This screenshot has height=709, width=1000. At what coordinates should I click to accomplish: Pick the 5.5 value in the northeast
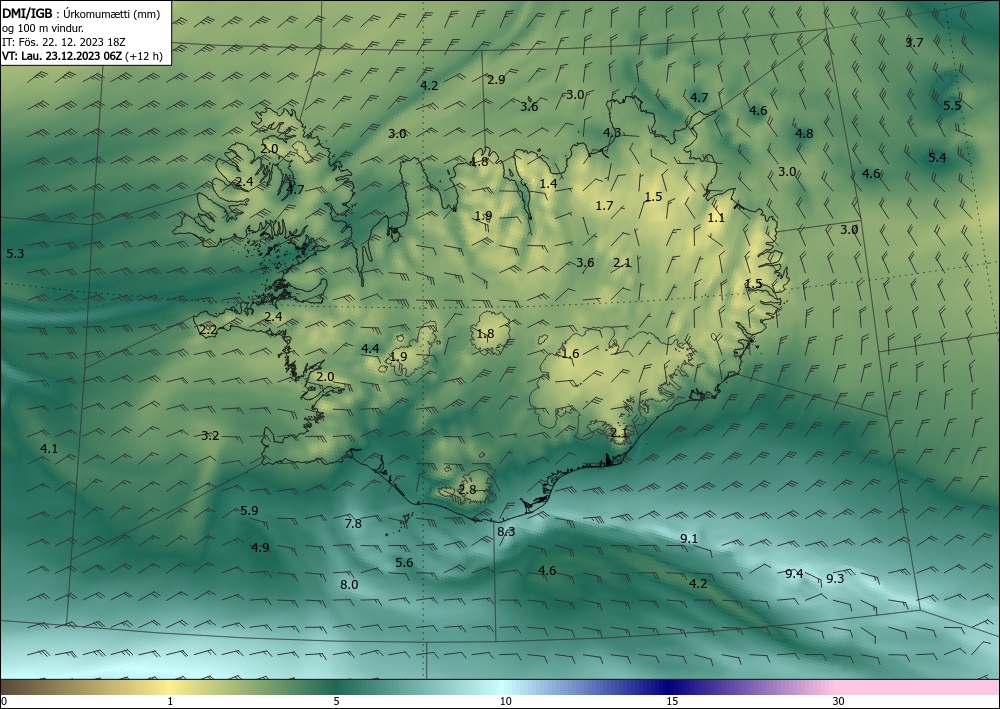coord(952,105)
